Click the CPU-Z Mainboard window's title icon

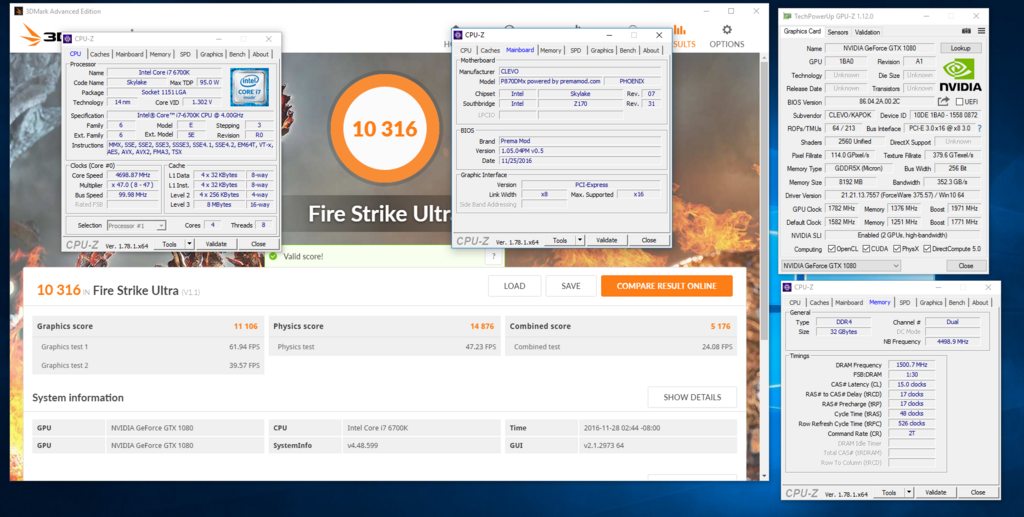[x=458, y=35]
